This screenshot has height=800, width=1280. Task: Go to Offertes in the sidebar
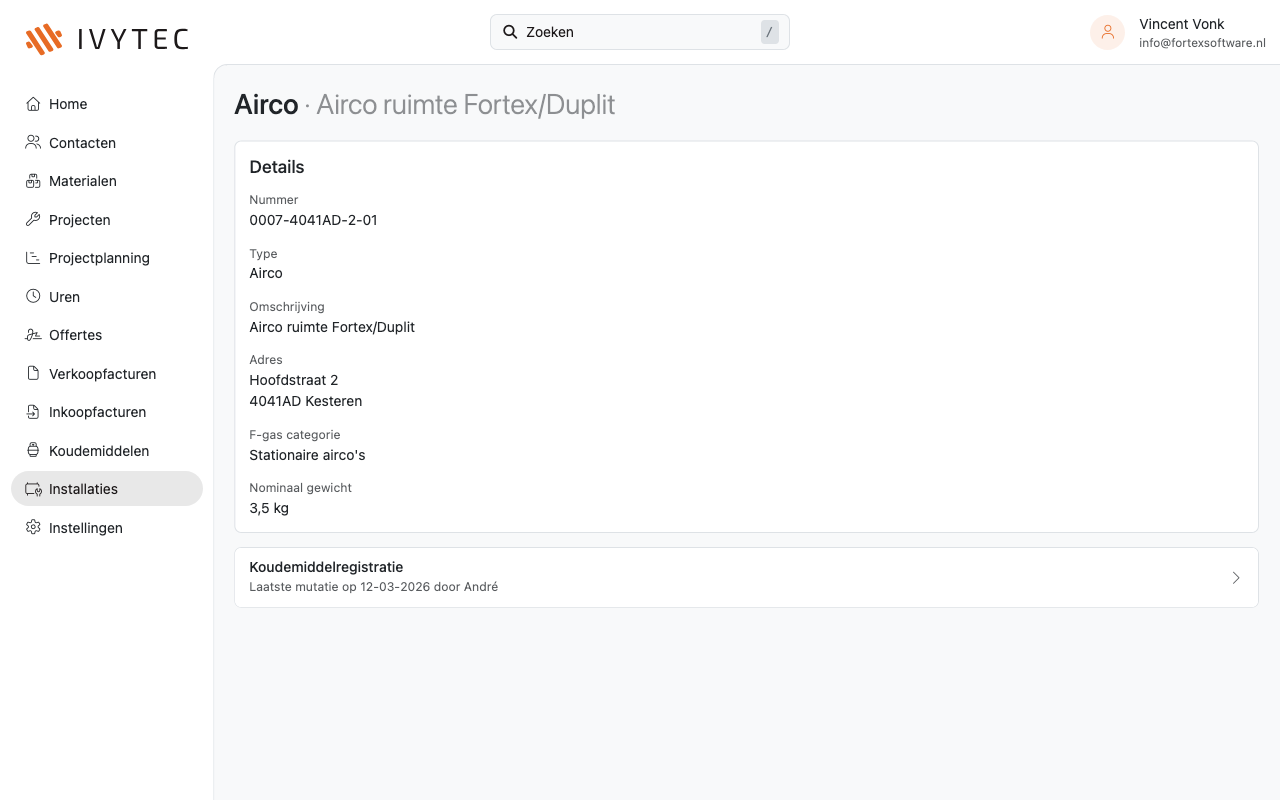pos(75,335)
